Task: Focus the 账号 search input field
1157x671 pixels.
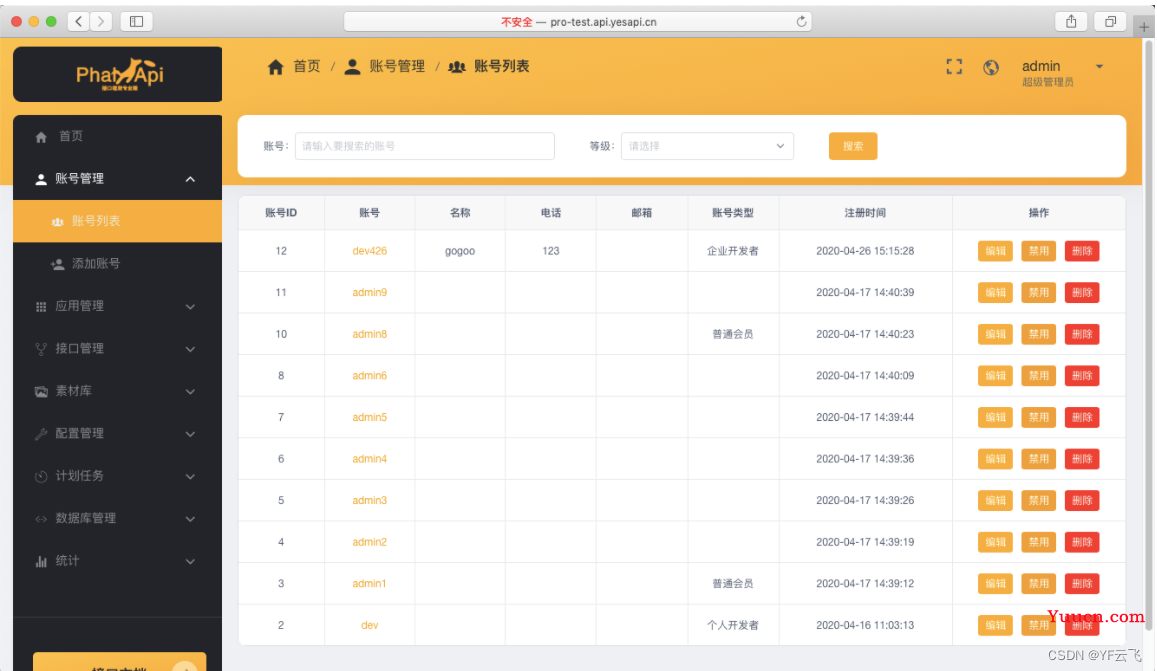Action: coord(425,146)
